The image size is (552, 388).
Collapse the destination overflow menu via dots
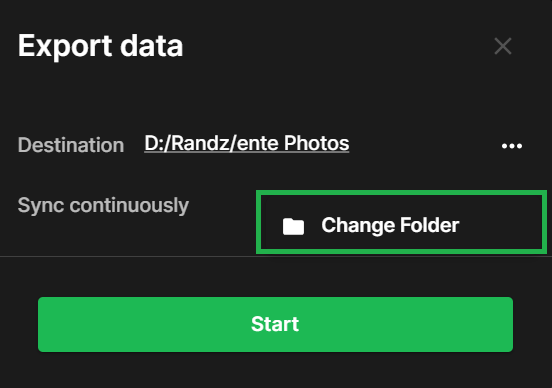pyautogui.click(x=512, y=146)
